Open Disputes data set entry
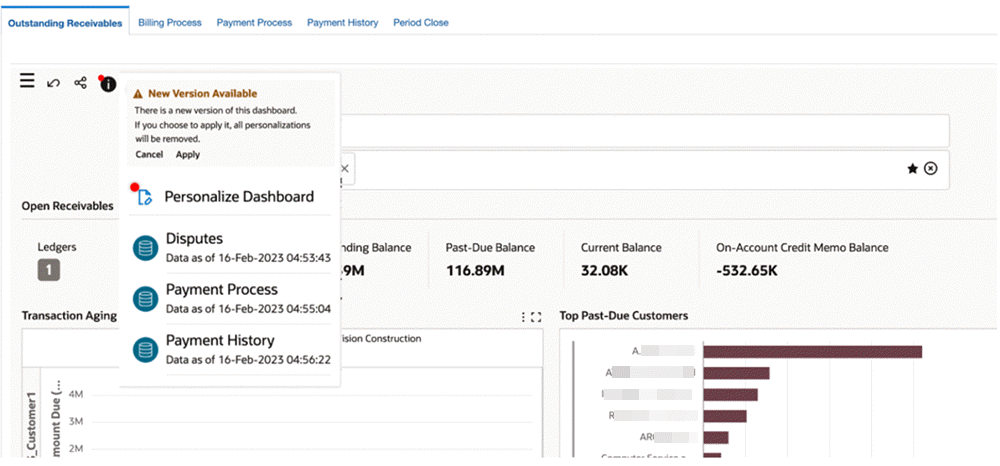Image resolution: width=1000 pixels, height=466 pixels. pyautogui.click(x=232, y=248)
